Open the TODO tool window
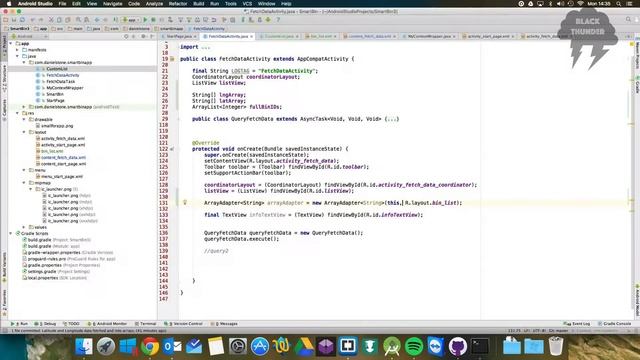 click(x=71, y=324)
